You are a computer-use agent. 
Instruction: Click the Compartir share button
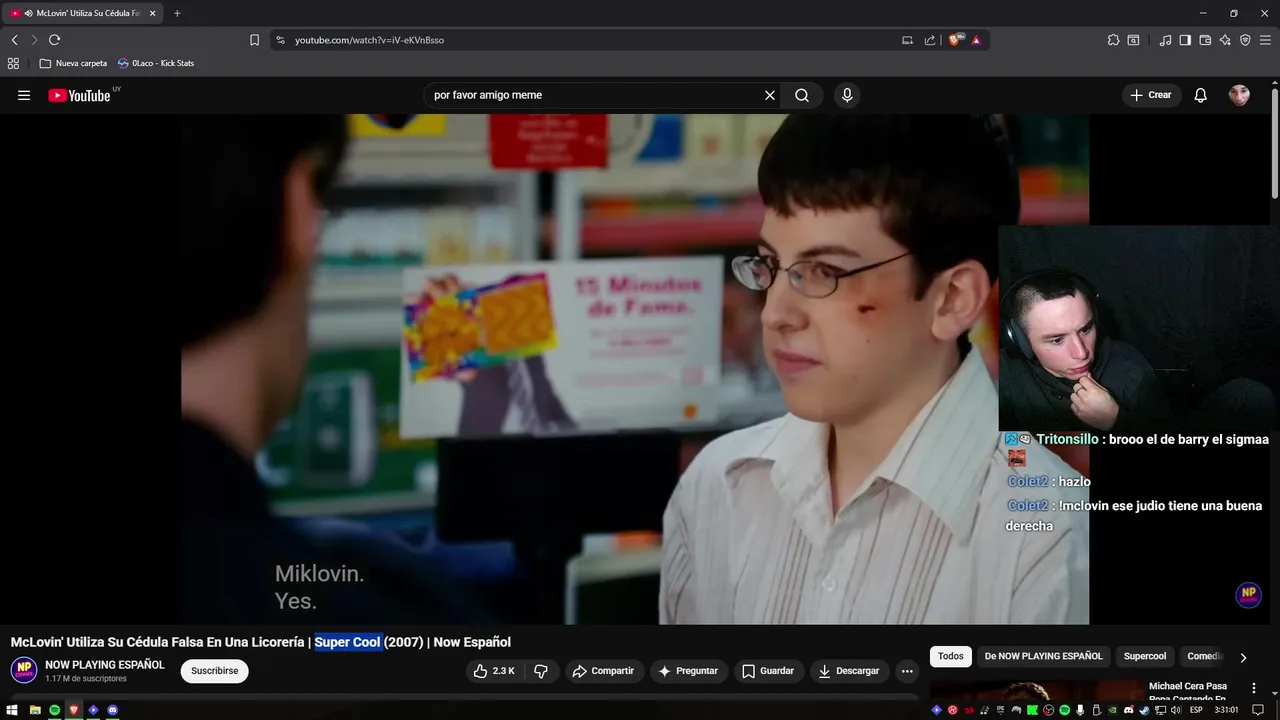[603, 671]
